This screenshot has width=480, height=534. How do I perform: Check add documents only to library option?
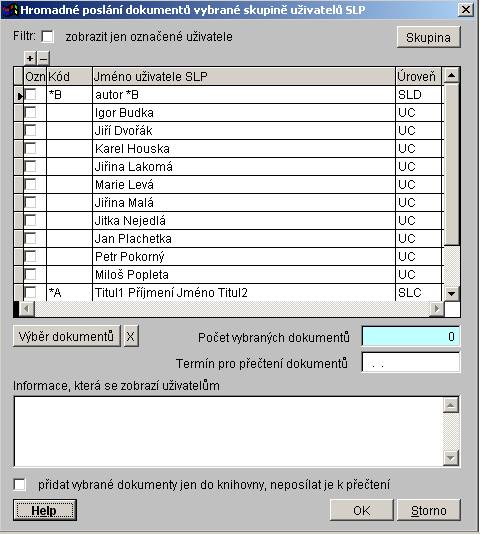point(19,485)
